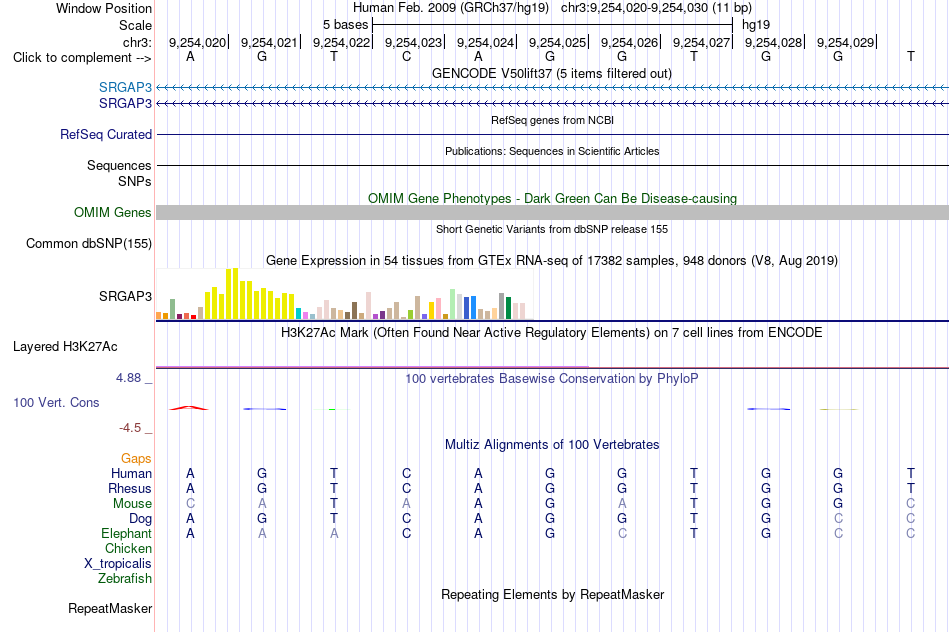Open 'Publications: Sequences in Scientific Articles' title
Image resolution: width=950 pixels, height=632 pixels.
pyautogui.click(x=552, y=151)
